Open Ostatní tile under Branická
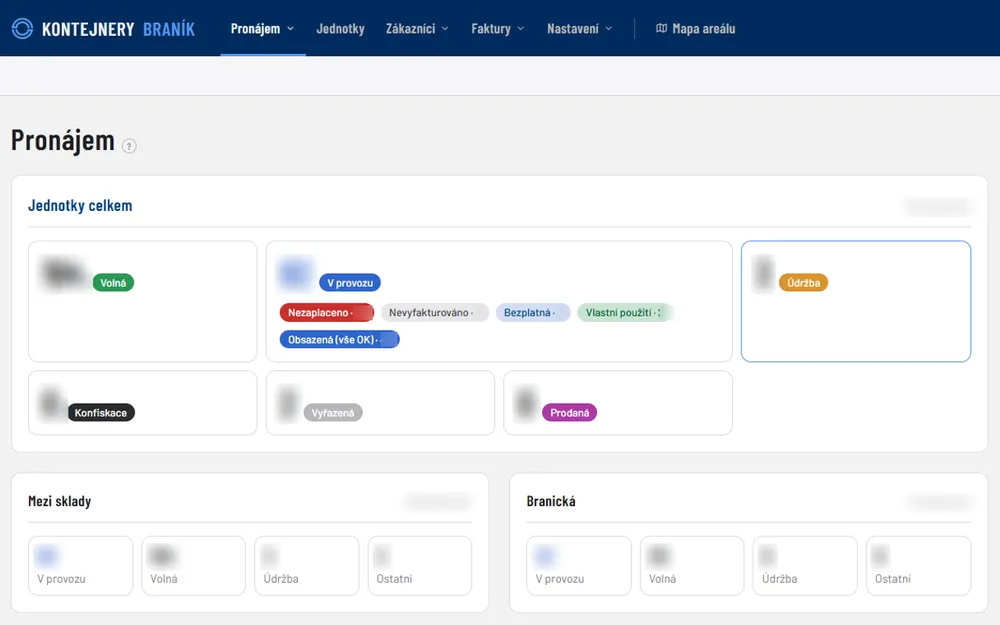The height and width of the screenshot is (625, 1000). [x=918, y=566]
